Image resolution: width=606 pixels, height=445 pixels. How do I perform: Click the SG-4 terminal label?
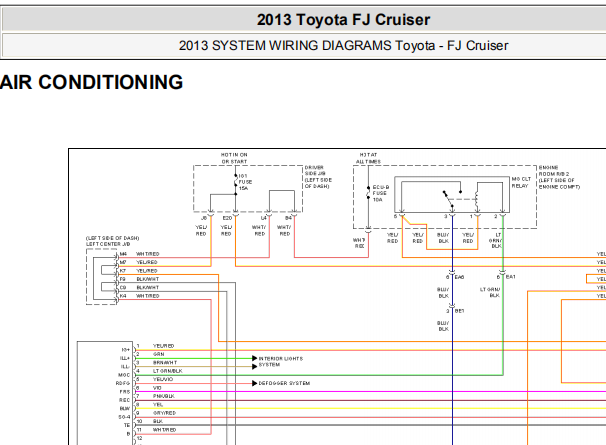point(124,417)
